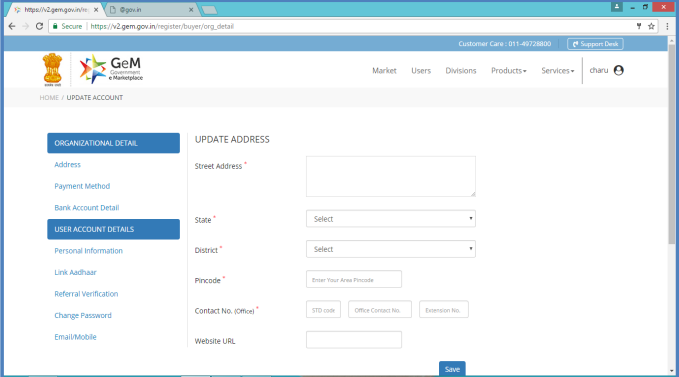
Task: Open the Divisions menu item
Action: [x=461, y=71]
